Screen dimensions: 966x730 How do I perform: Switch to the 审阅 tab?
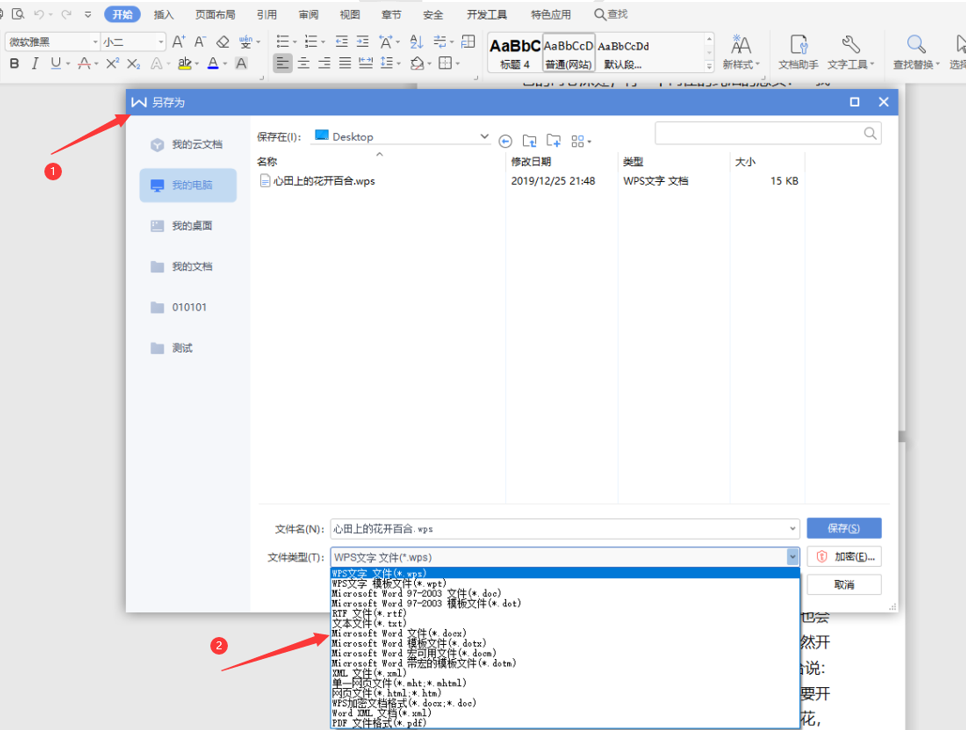point(308,14)
